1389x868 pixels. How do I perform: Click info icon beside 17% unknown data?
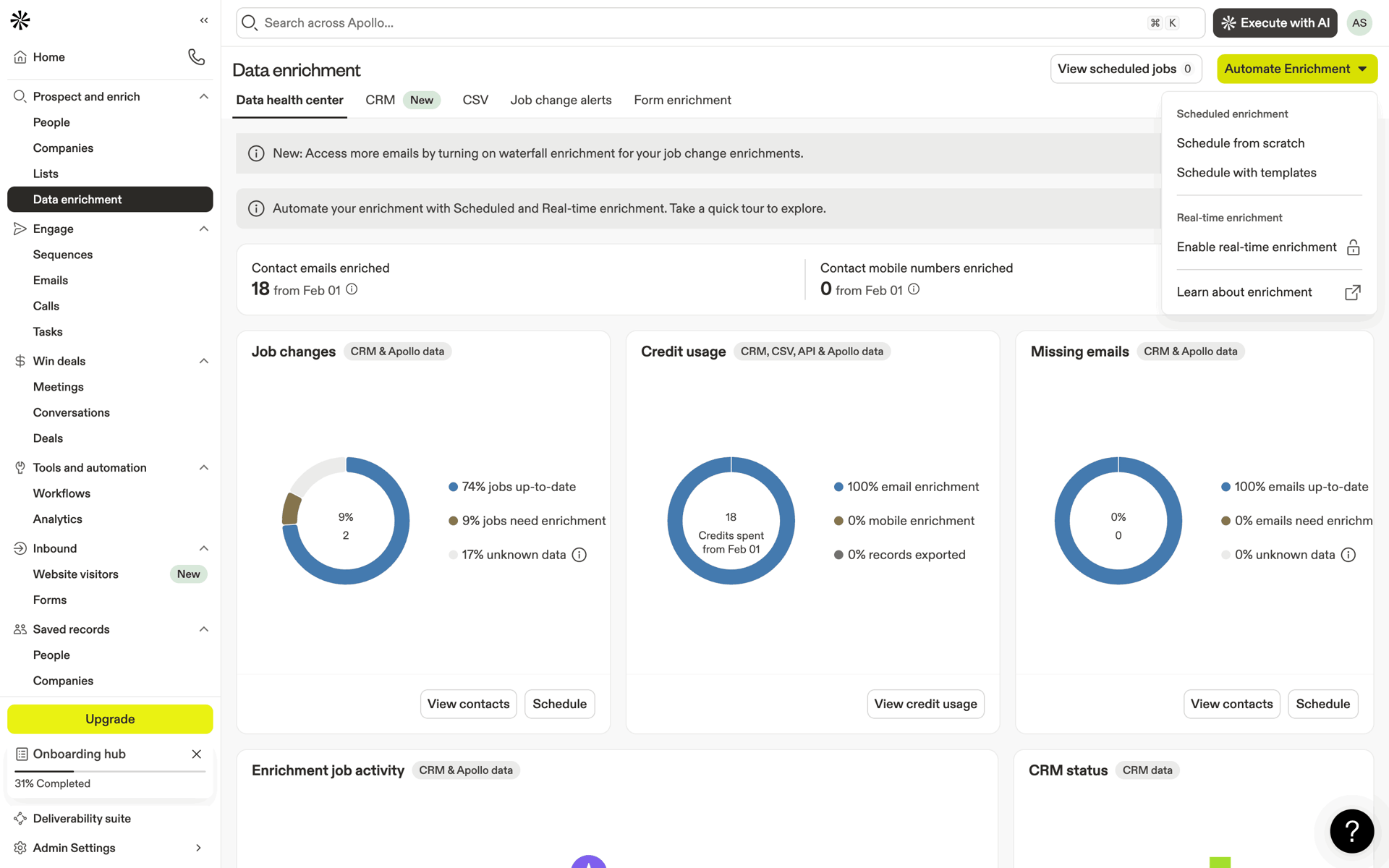[x=579, y=555]
